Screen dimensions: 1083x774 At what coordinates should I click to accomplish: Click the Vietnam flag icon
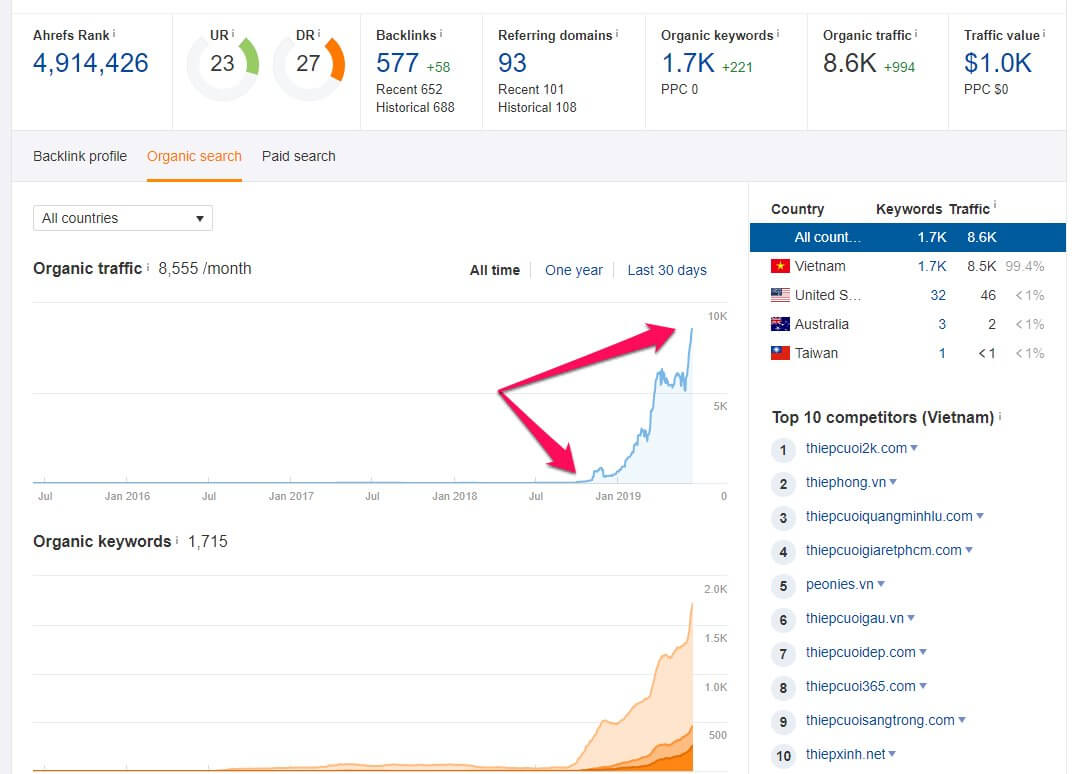[x=780, y=266]
